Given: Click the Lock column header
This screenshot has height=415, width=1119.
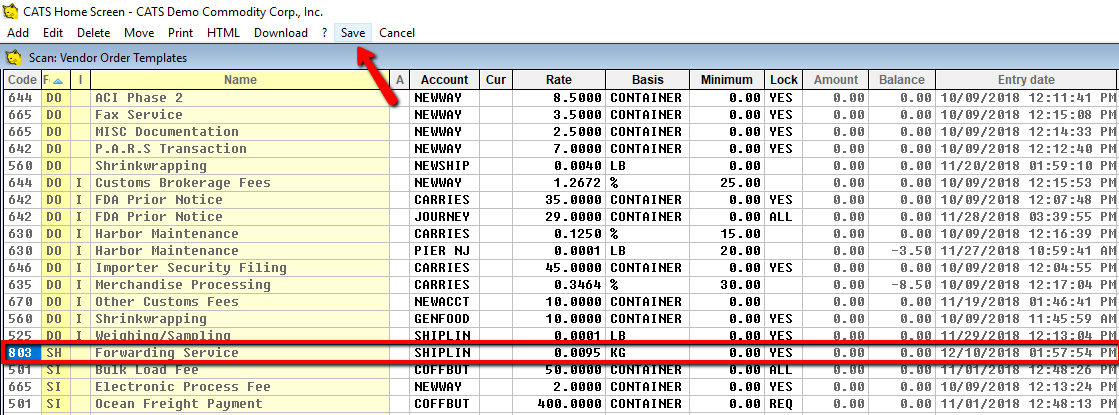Looking at the screenshot, I should point(784,80).
